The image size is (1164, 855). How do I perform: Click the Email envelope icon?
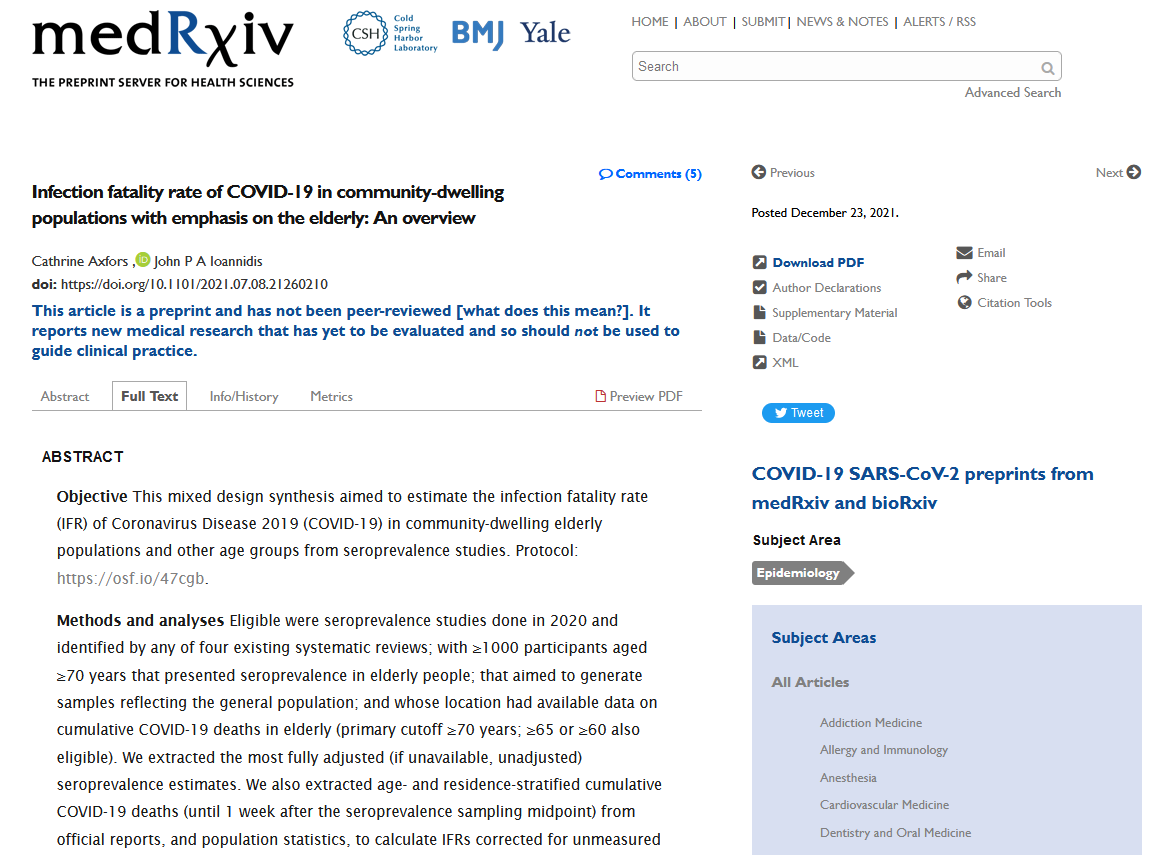click(964, 253)
